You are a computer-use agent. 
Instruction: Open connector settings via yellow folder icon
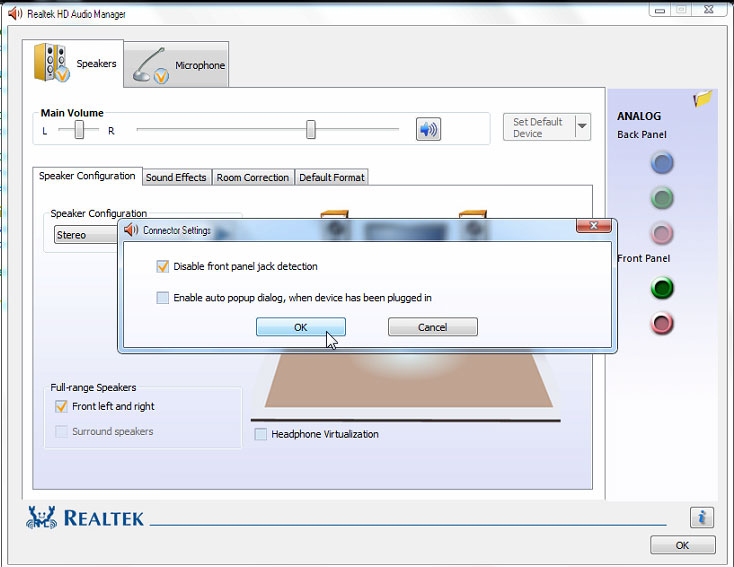tap(702, 99)
